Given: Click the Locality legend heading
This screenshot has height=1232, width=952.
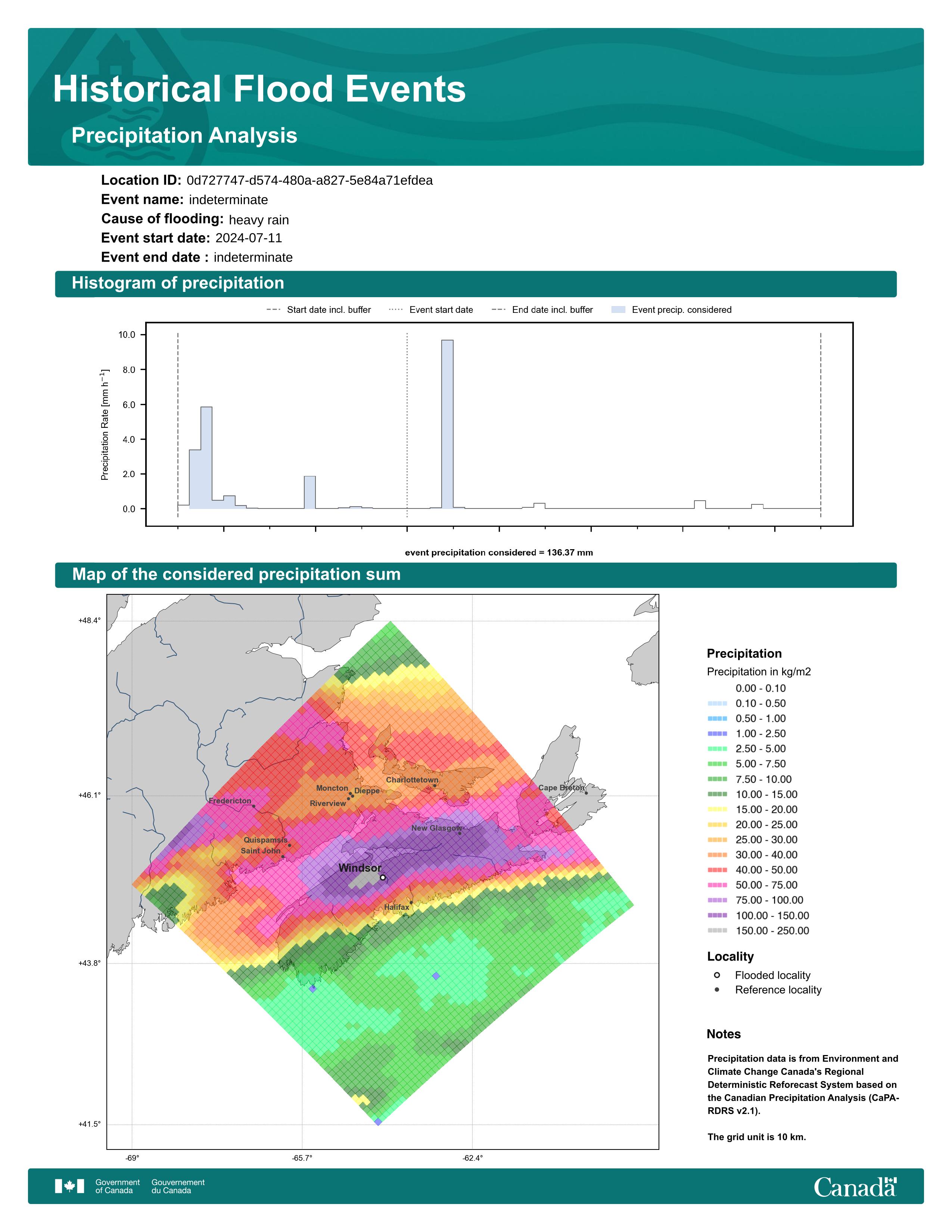Looking at the screenshot, I should pos(730,957).
